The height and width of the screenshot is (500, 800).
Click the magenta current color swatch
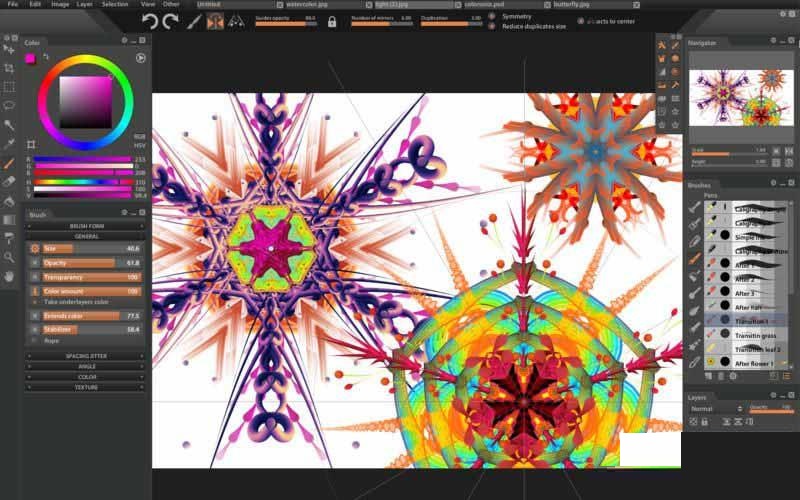(31, 59)
